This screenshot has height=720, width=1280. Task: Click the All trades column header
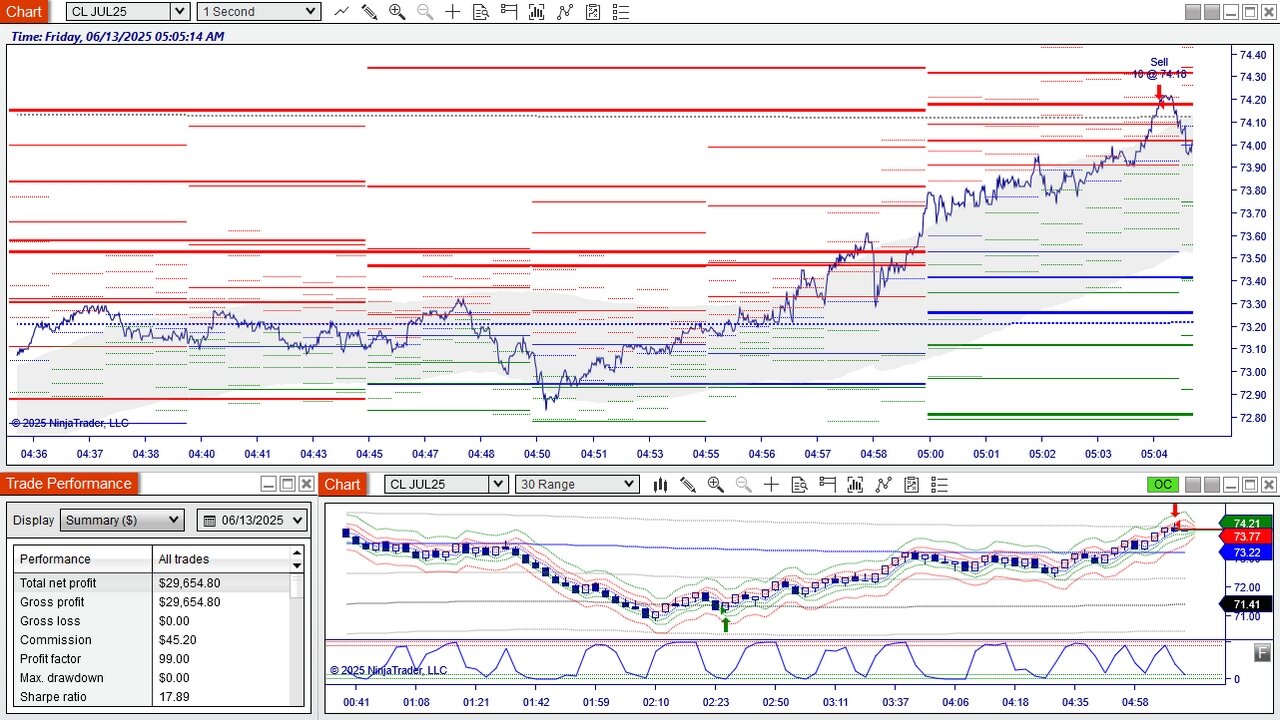point(221,559)
